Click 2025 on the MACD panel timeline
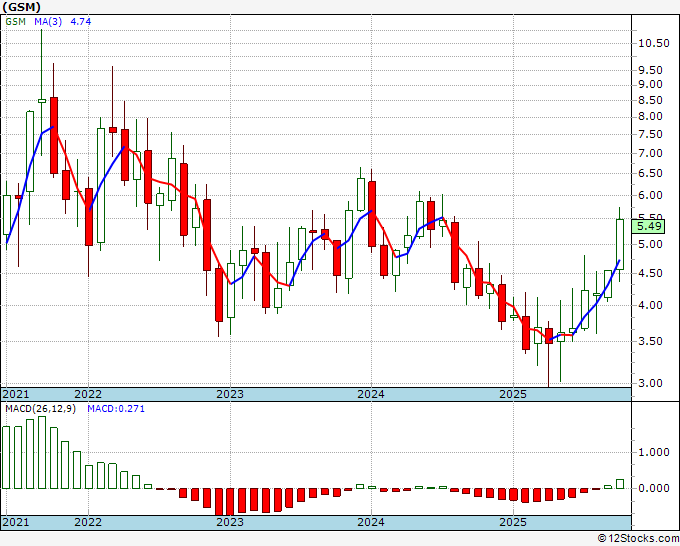The width and height of the screenshot is (680, 546). (513, 522)
